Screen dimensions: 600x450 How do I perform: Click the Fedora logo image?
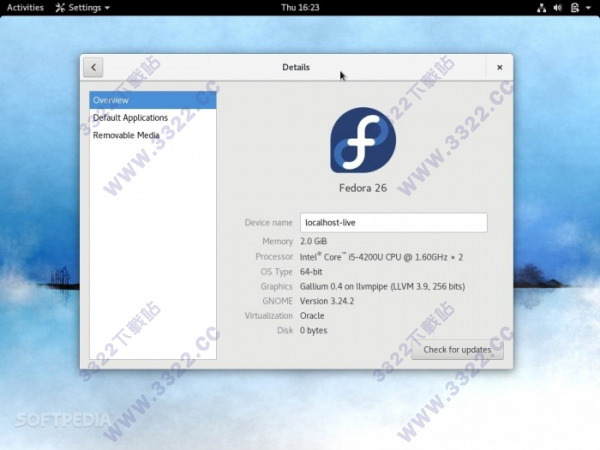click(363, 140)
